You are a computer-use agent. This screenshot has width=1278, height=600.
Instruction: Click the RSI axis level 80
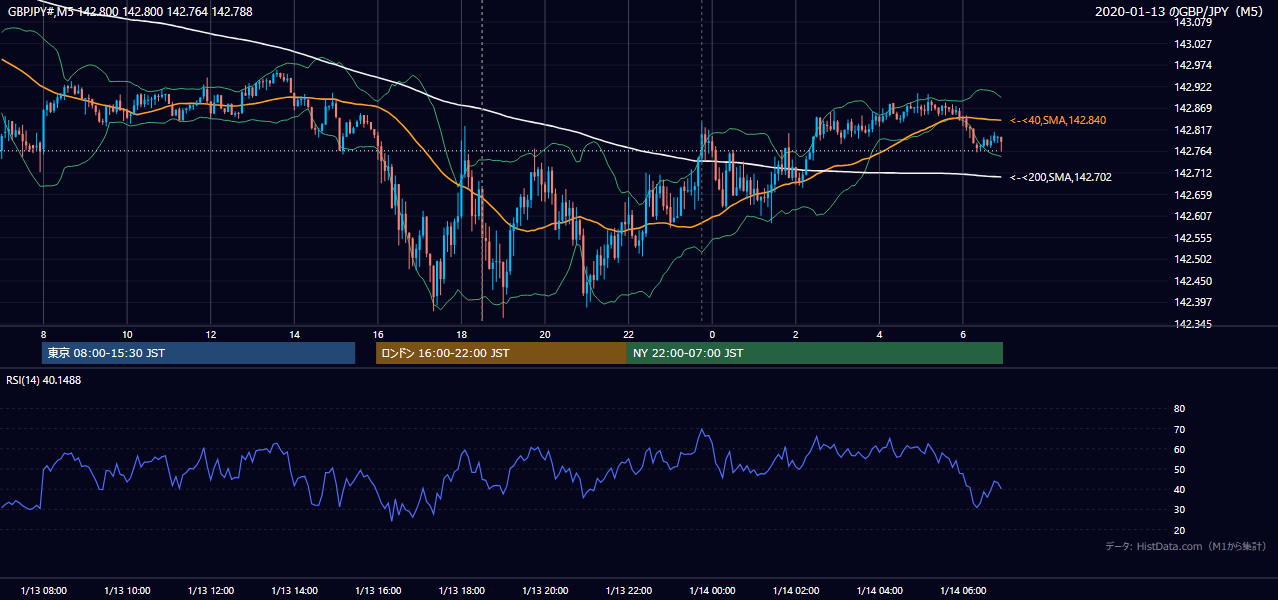1179,409
